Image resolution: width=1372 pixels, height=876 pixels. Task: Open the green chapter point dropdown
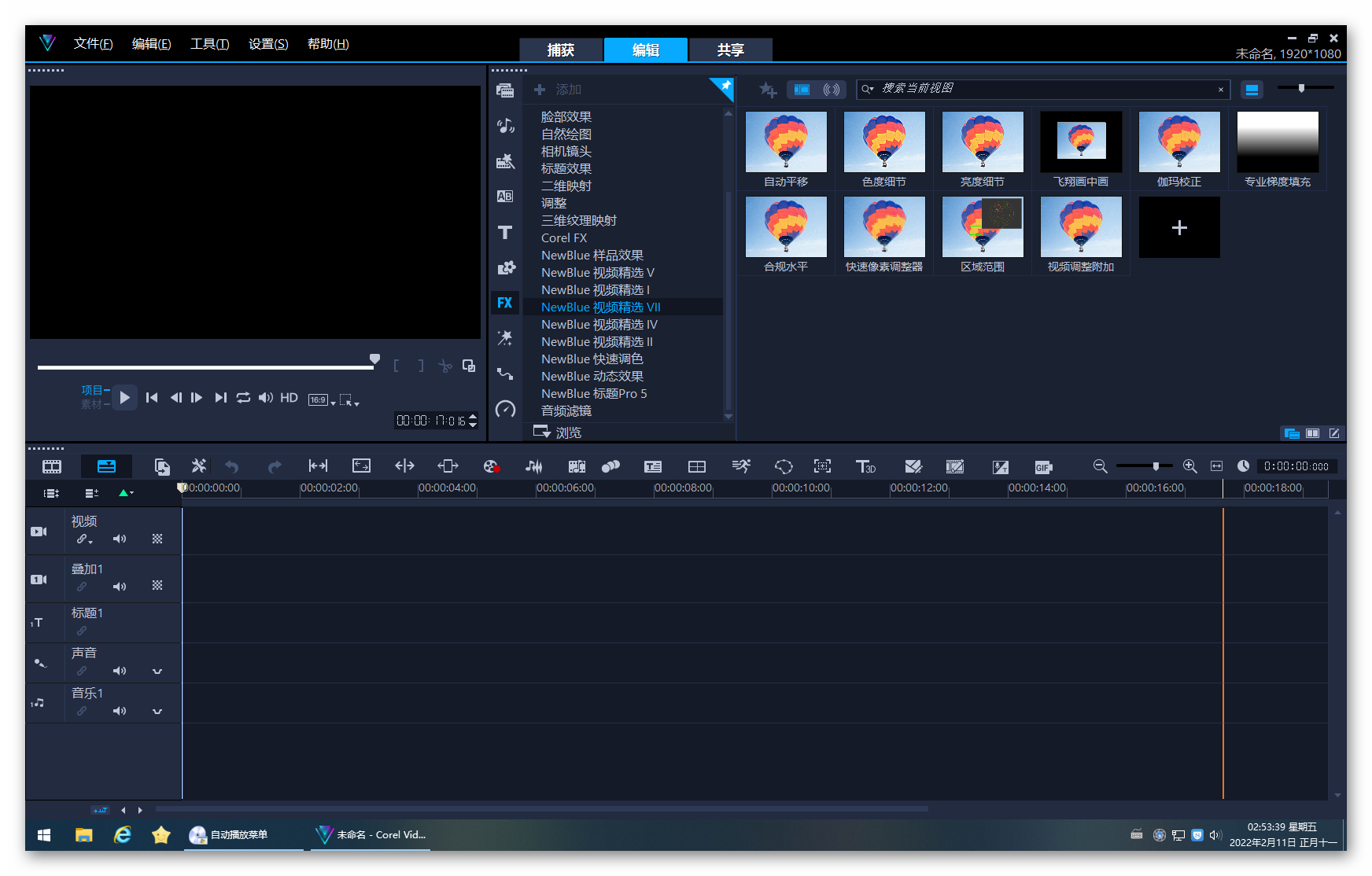point(126,493)
